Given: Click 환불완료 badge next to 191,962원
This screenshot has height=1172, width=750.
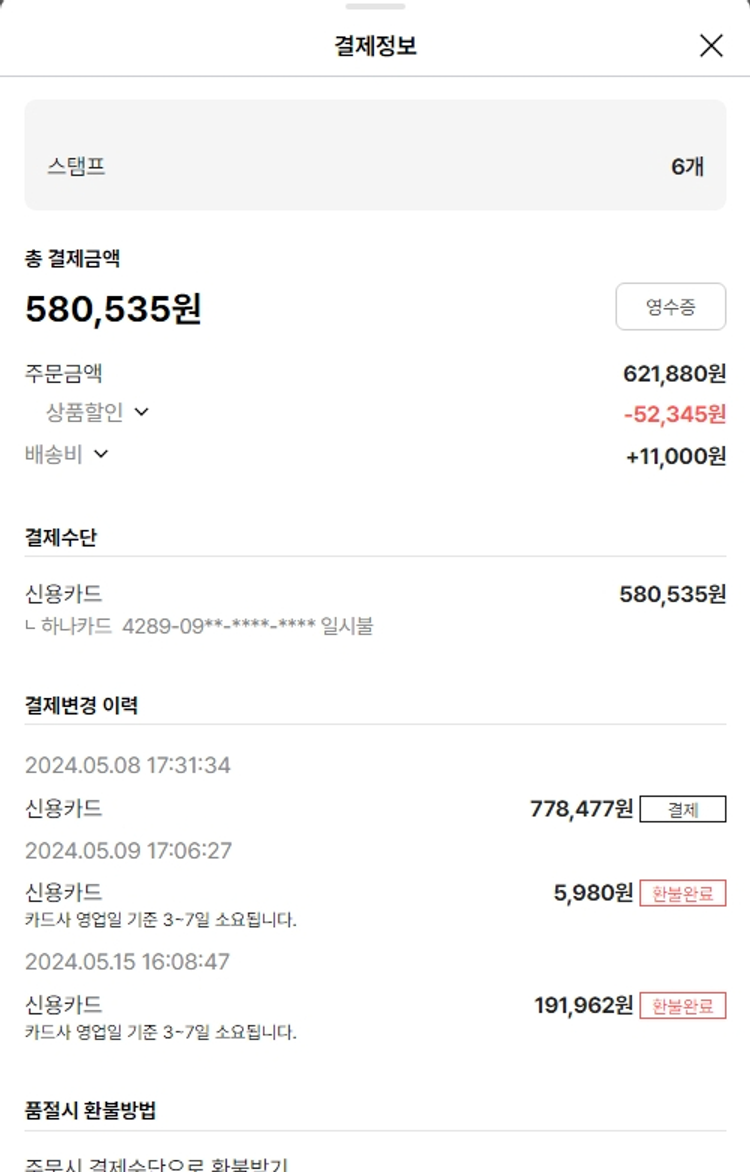Looking at the screenshot, I should [x=683, y=1005].
